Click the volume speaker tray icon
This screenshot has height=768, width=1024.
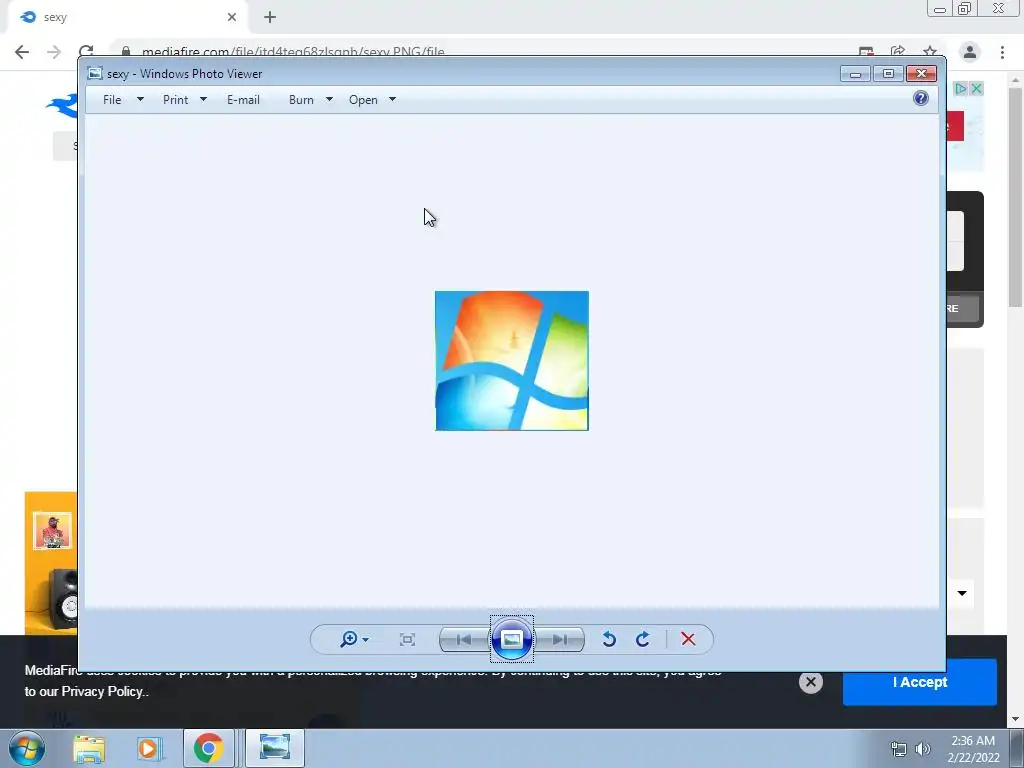tap(923, 749)
